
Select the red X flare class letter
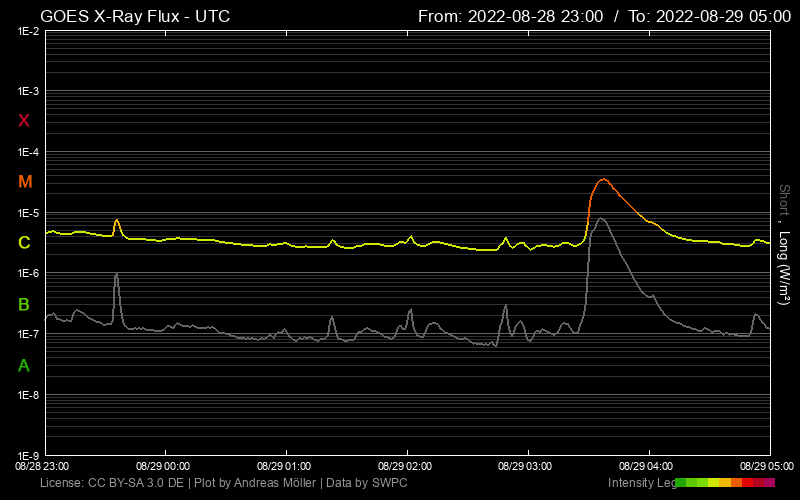click(23, 121)
